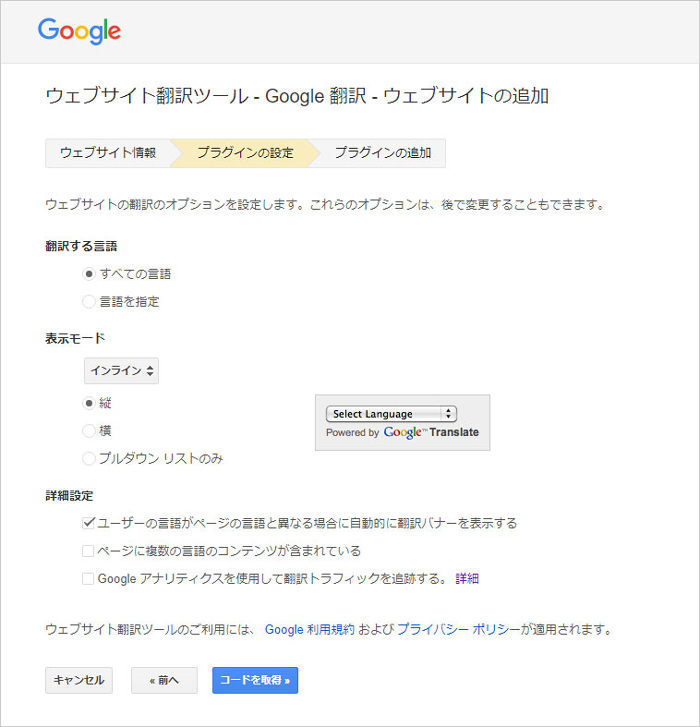The height and width of the screenshot is (727, 700).
Task: Choose the 横 layout option
Action: pyautogui.click(x=89, y=431)
